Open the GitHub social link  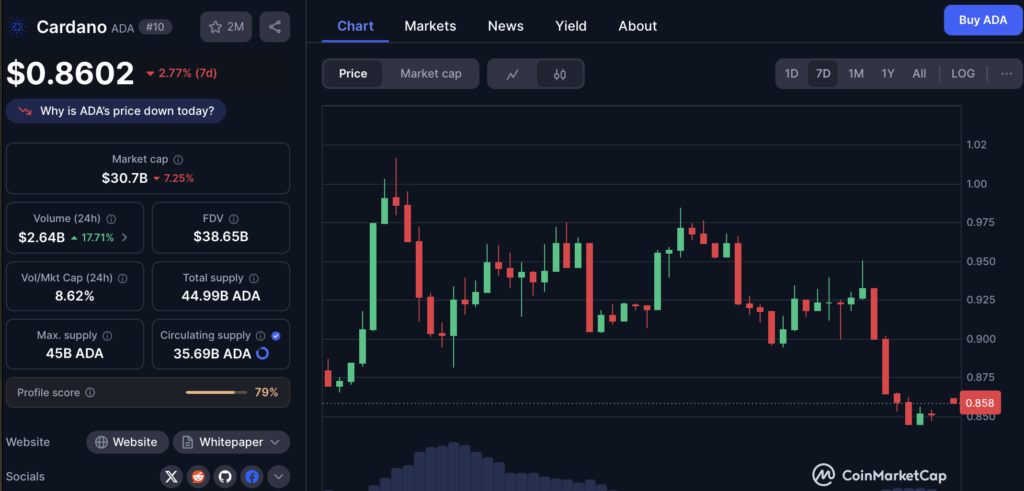click(225, 477)
